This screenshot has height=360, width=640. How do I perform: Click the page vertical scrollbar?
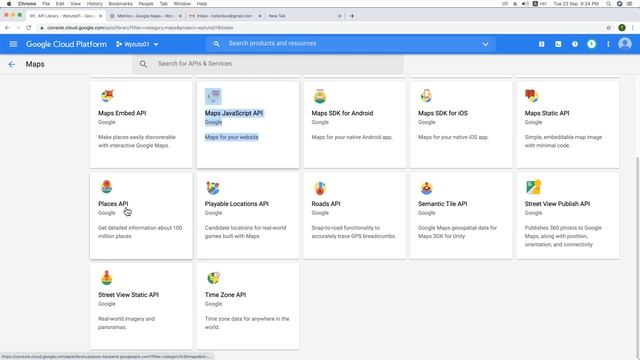click(637, 253)
